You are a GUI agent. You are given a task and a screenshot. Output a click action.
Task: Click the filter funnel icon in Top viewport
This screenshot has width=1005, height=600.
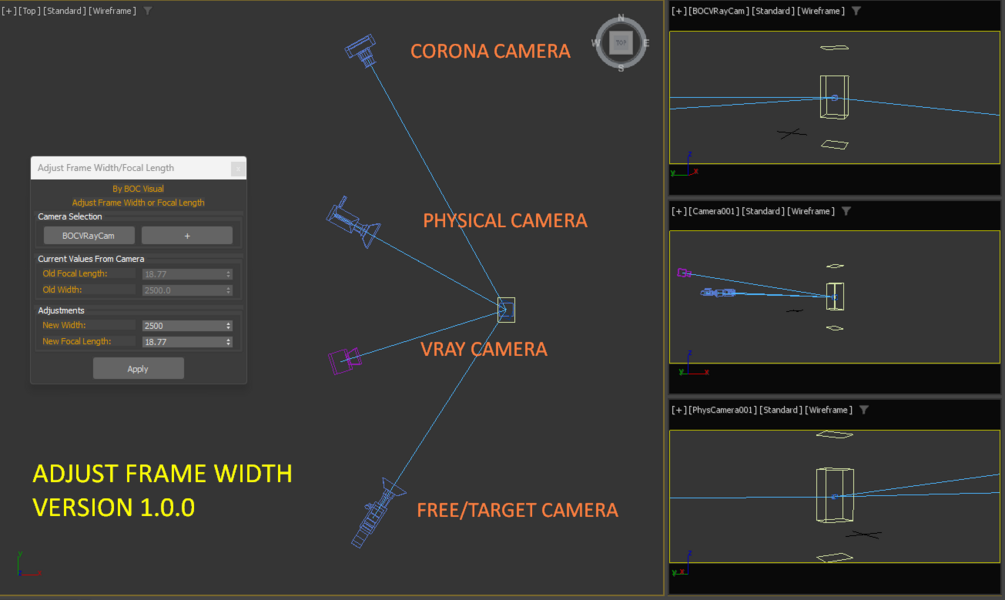pyautogui.click(x=147, y=11)
